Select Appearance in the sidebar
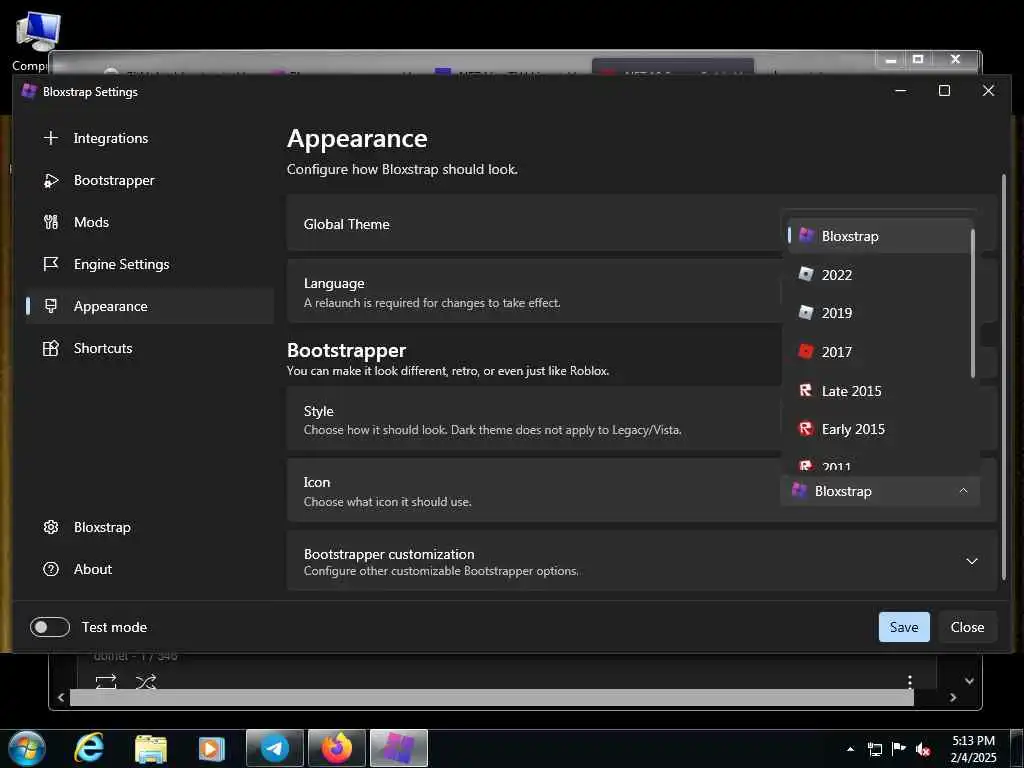The image size is (1024, 768). coord(150,306)
